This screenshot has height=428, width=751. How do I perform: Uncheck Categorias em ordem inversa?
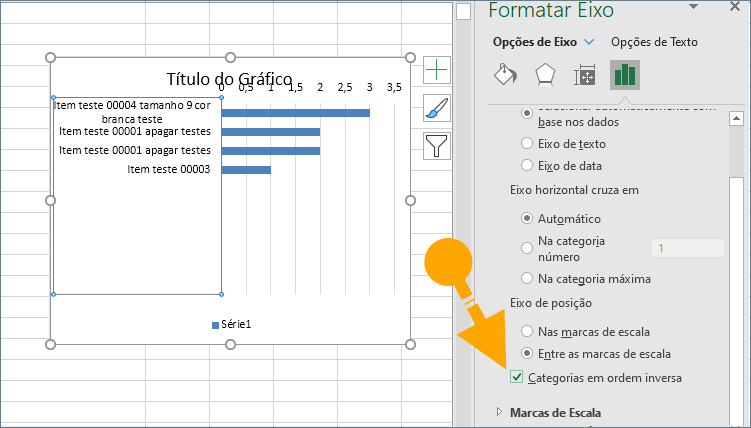pos(516,378)
